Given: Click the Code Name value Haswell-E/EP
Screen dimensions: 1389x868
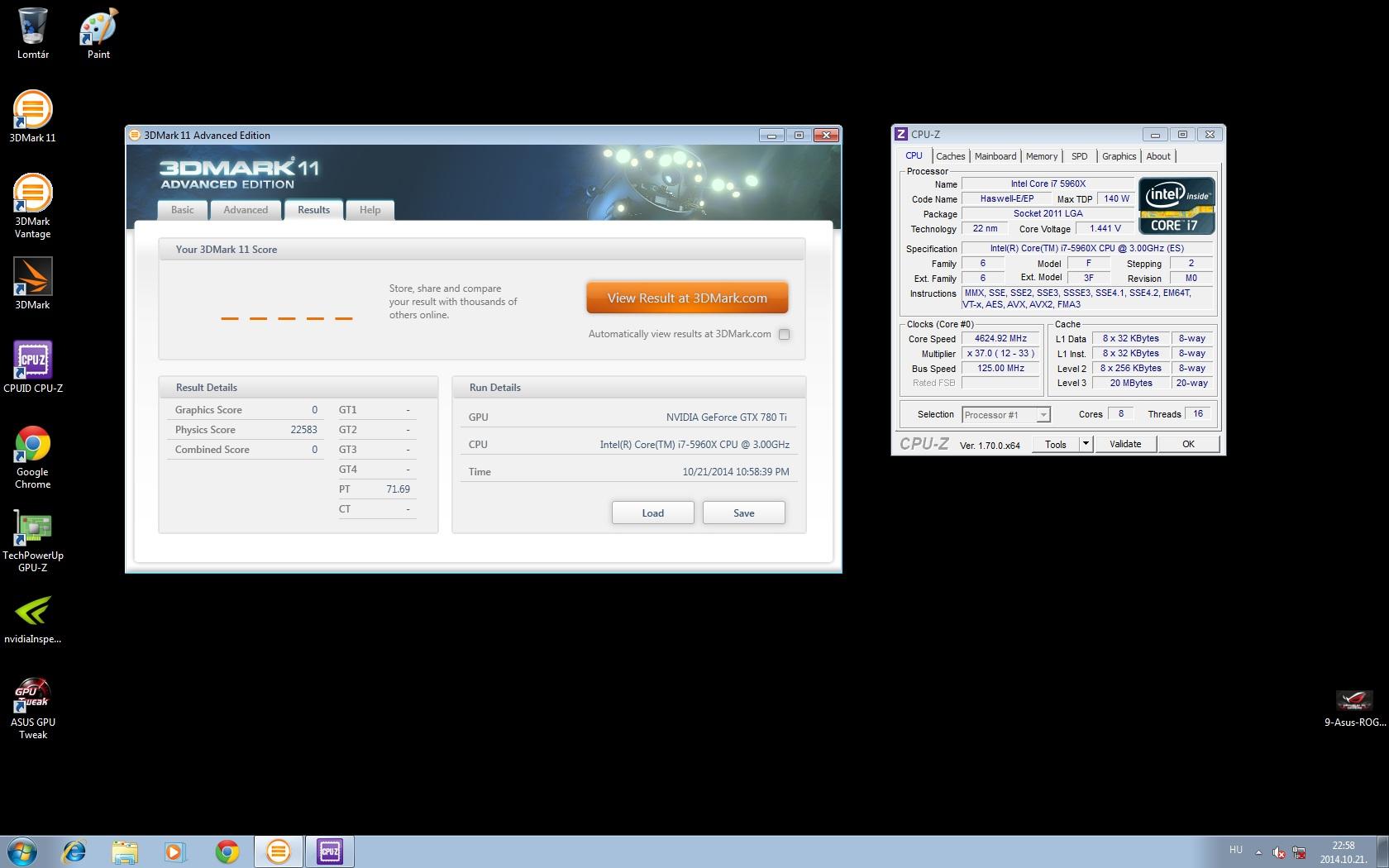Looking at the screenshot, I should point(1007,198).
